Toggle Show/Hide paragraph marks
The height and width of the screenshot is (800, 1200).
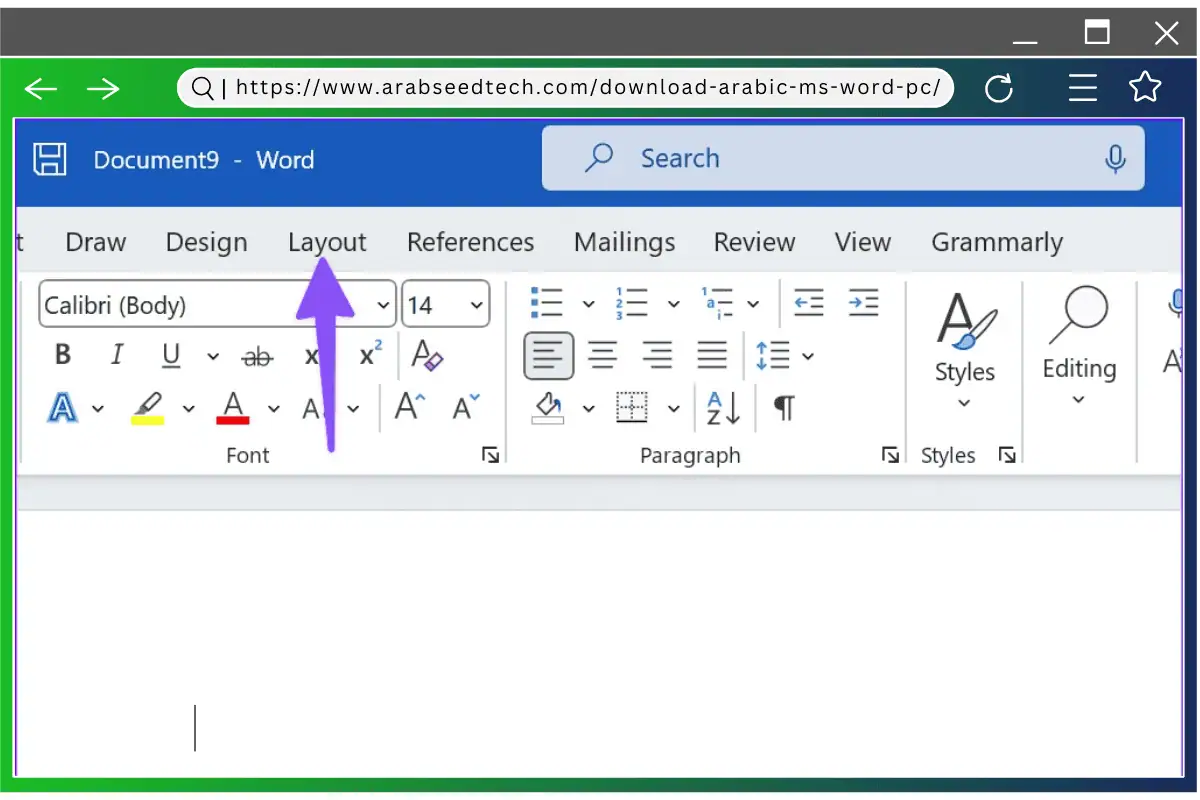[785, 408]
